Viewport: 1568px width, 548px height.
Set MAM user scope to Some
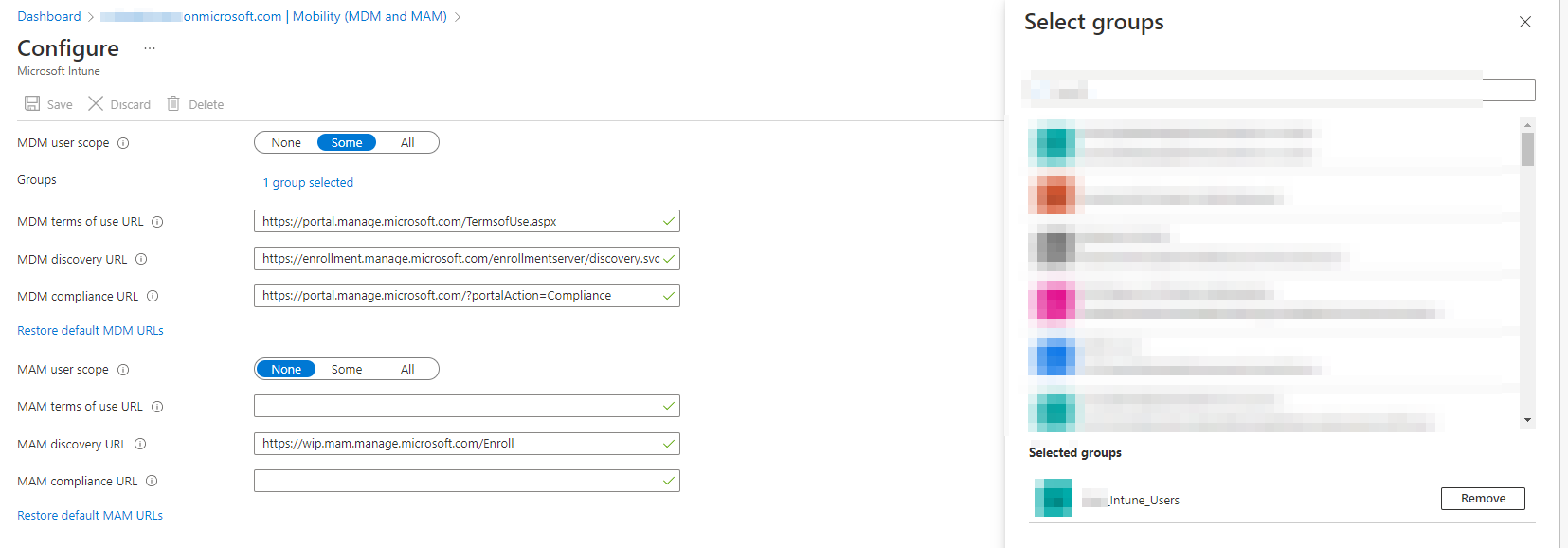347,369
